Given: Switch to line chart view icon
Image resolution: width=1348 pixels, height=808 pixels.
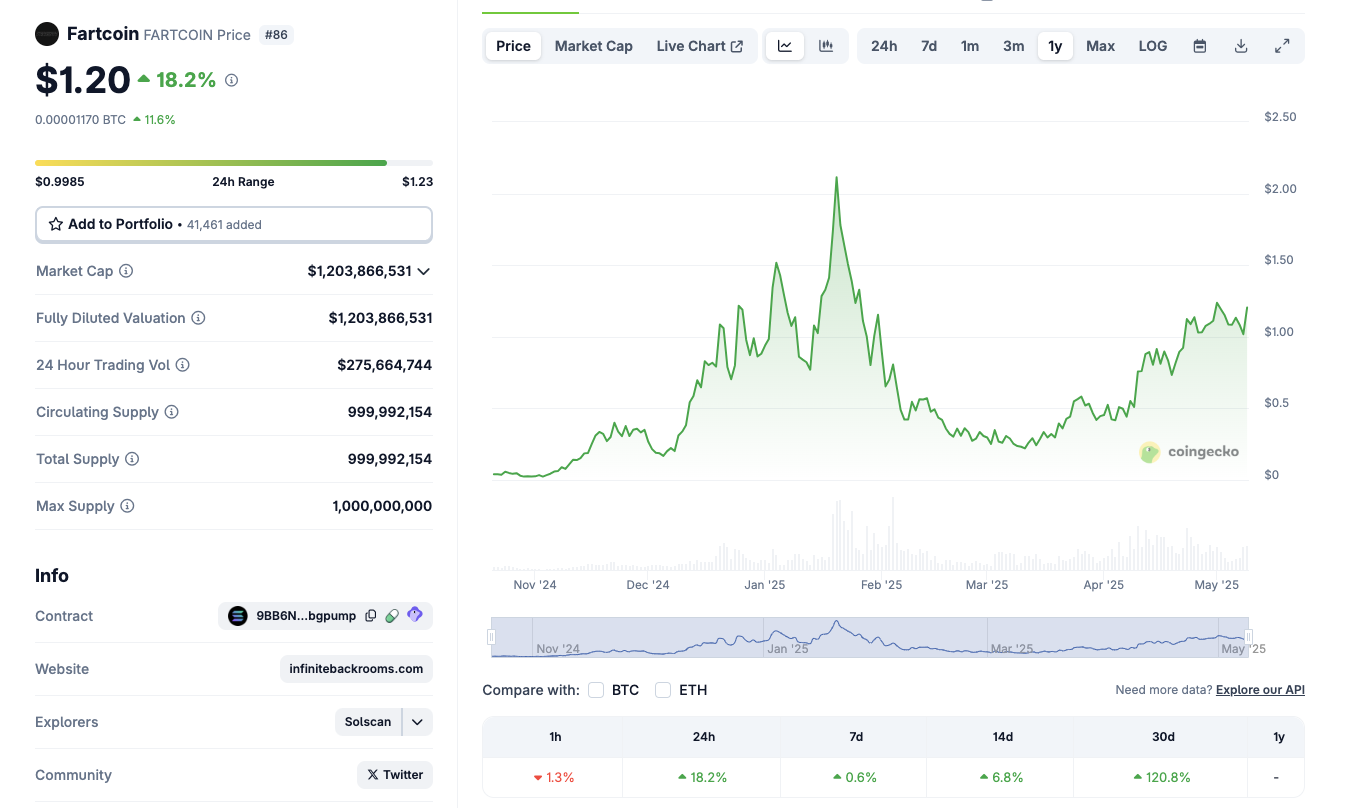Looking at the screenshot, I should [x=785, y=46].
